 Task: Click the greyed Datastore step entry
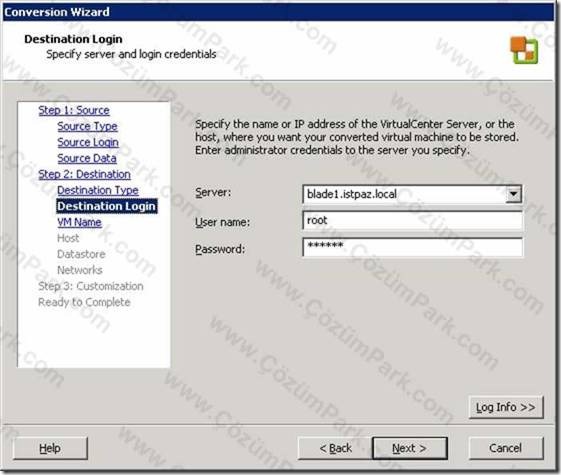pos(81,254)
